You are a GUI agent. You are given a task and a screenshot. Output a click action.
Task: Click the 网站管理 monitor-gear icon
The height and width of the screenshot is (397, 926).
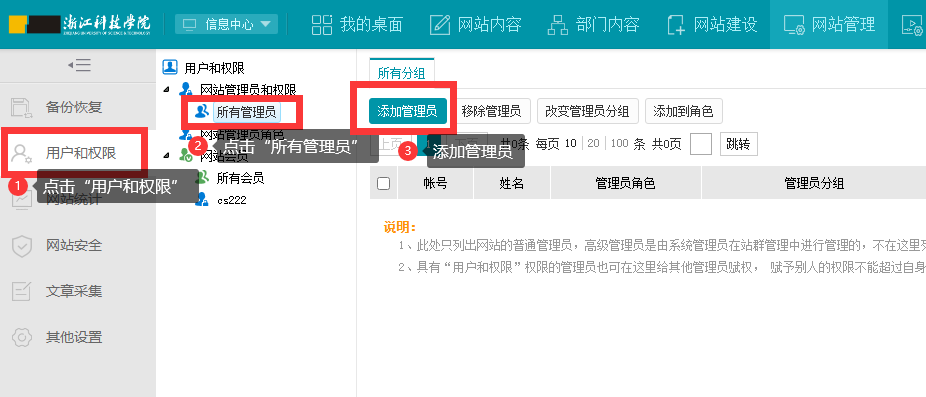[794, 25]
